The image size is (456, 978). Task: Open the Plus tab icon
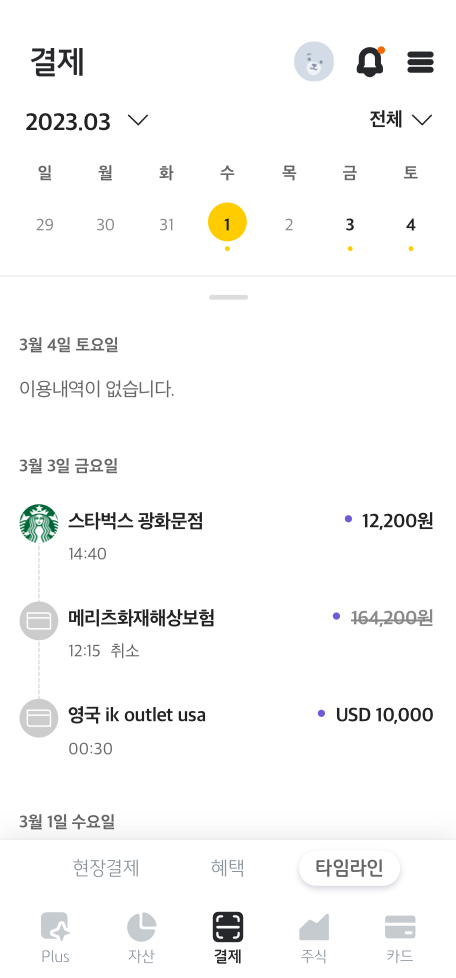pyautogui.click(x=55, y=927)
